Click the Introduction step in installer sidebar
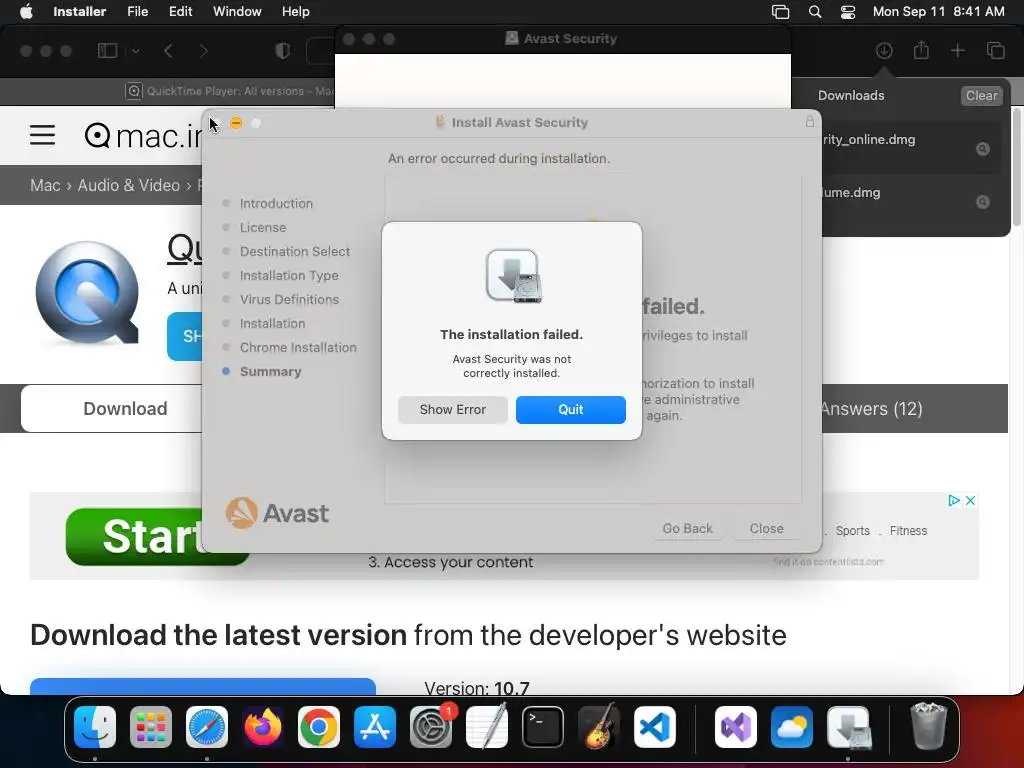The image size is (1024, 768). pos(276,204)
